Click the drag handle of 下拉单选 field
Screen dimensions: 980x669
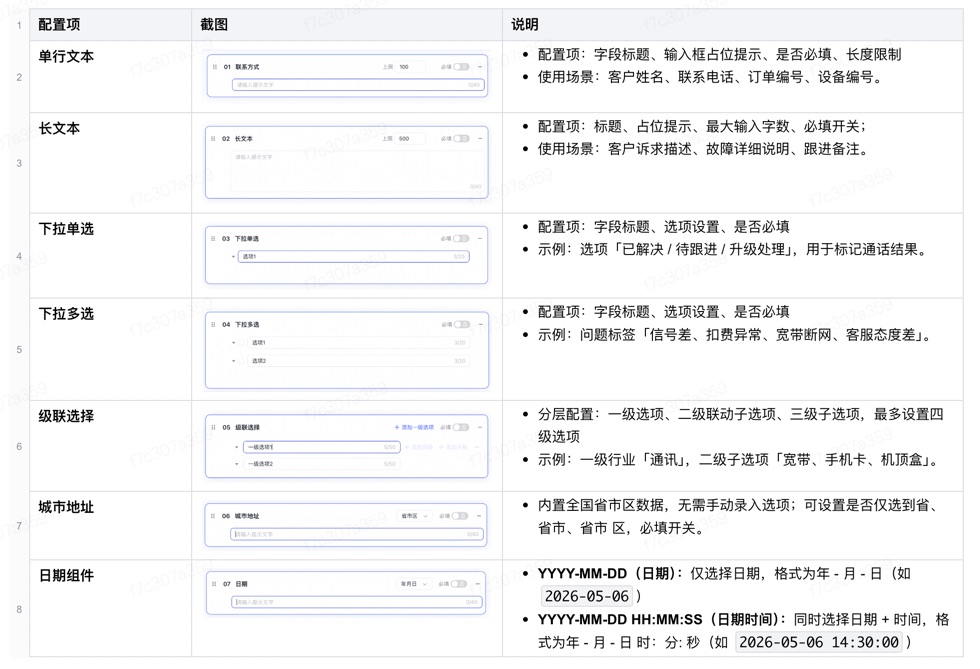[x=213, y=238]
